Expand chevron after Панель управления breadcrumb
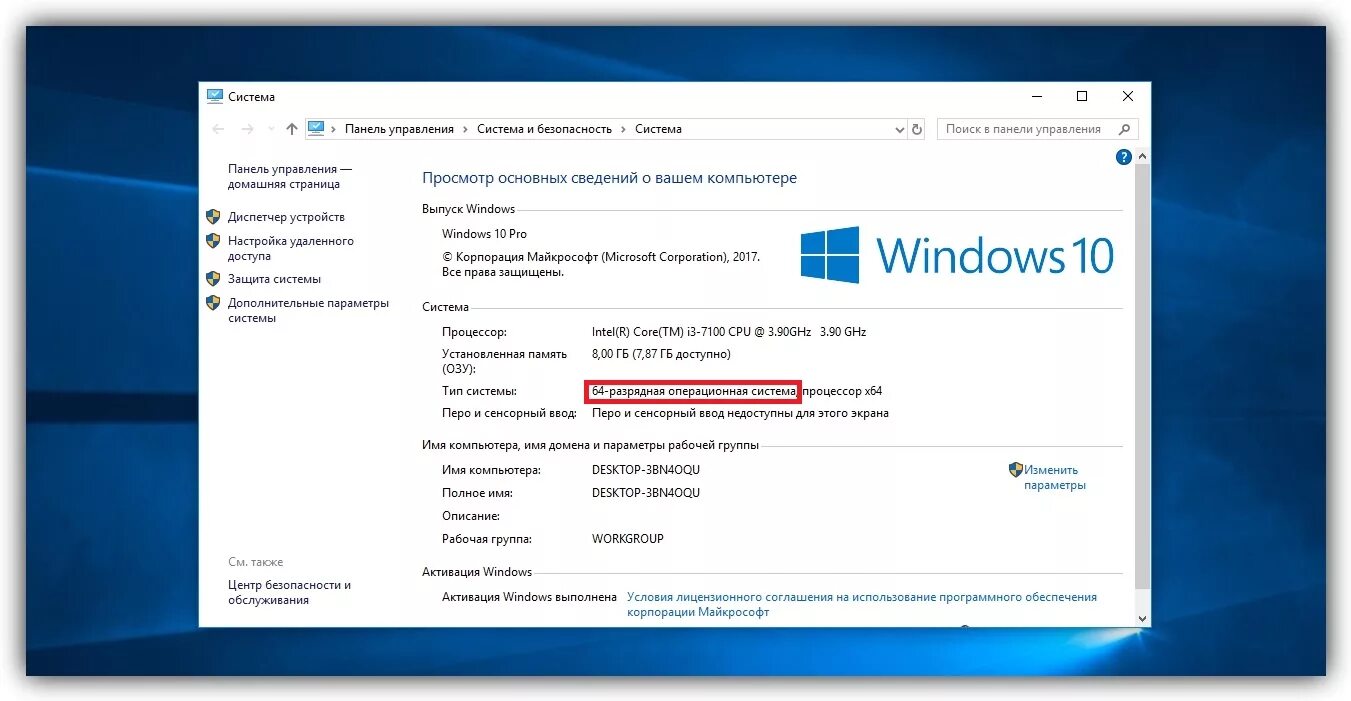 [x=465, y=129]
